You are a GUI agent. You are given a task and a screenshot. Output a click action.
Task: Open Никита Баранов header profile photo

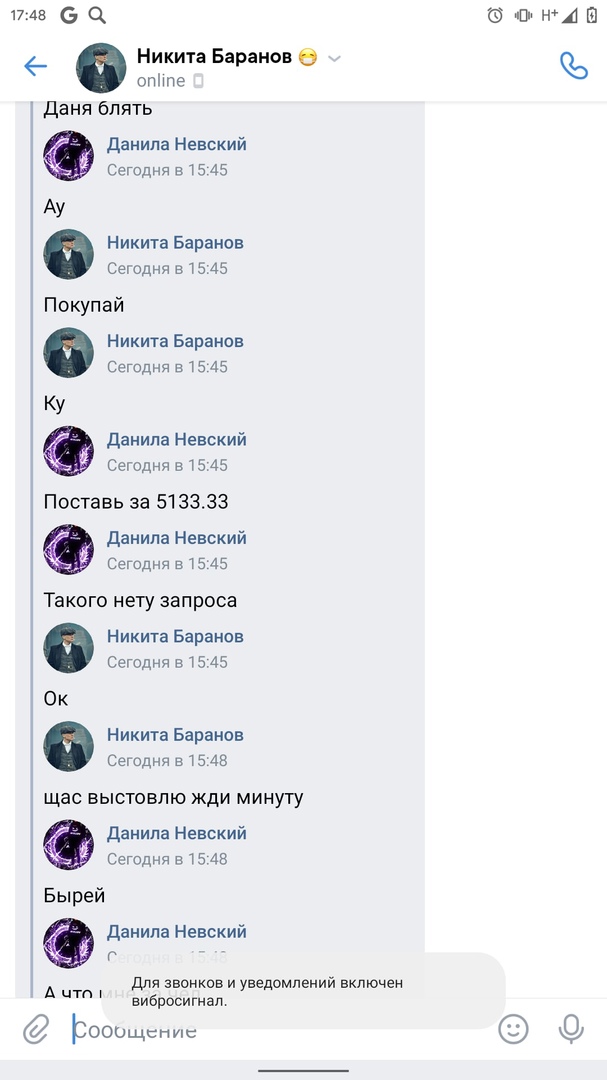(101, 68)
